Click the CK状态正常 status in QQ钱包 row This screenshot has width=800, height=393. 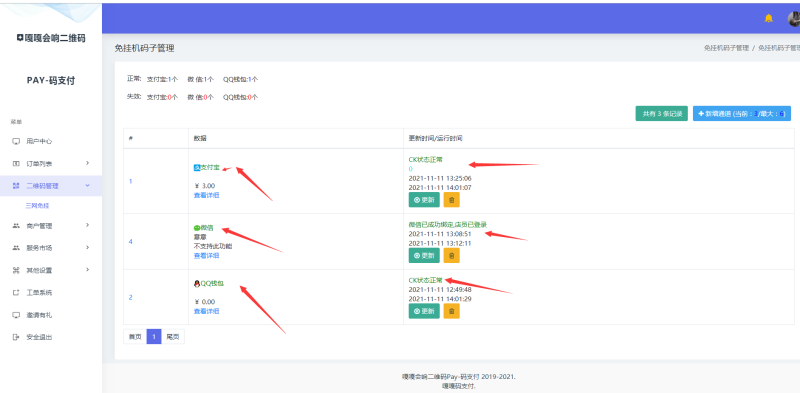point(426,280)
